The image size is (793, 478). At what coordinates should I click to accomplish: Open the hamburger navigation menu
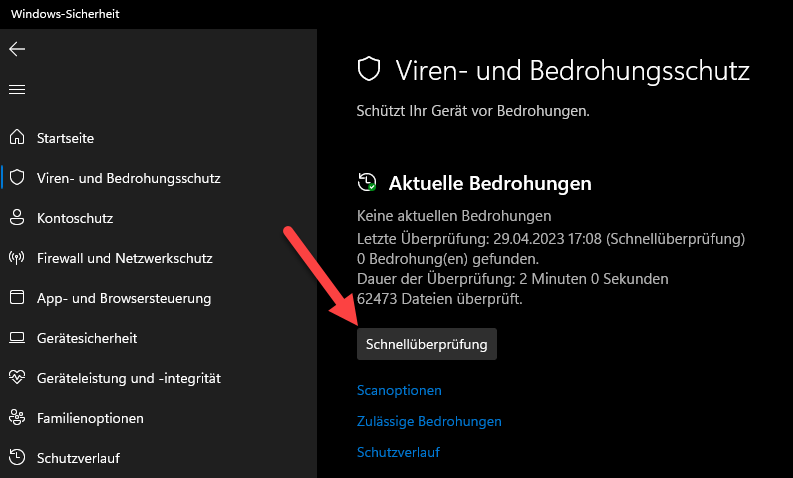point(17,89)
